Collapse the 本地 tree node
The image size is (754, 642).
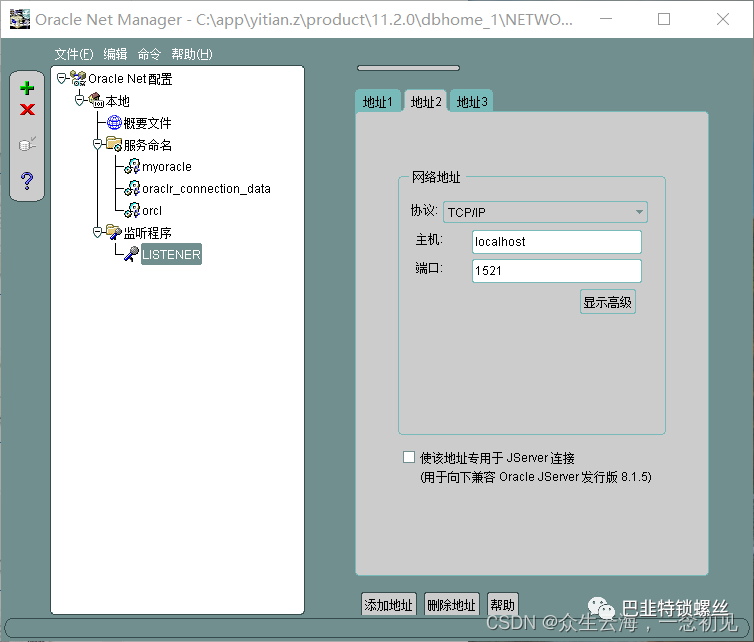[x=80, y=100]
